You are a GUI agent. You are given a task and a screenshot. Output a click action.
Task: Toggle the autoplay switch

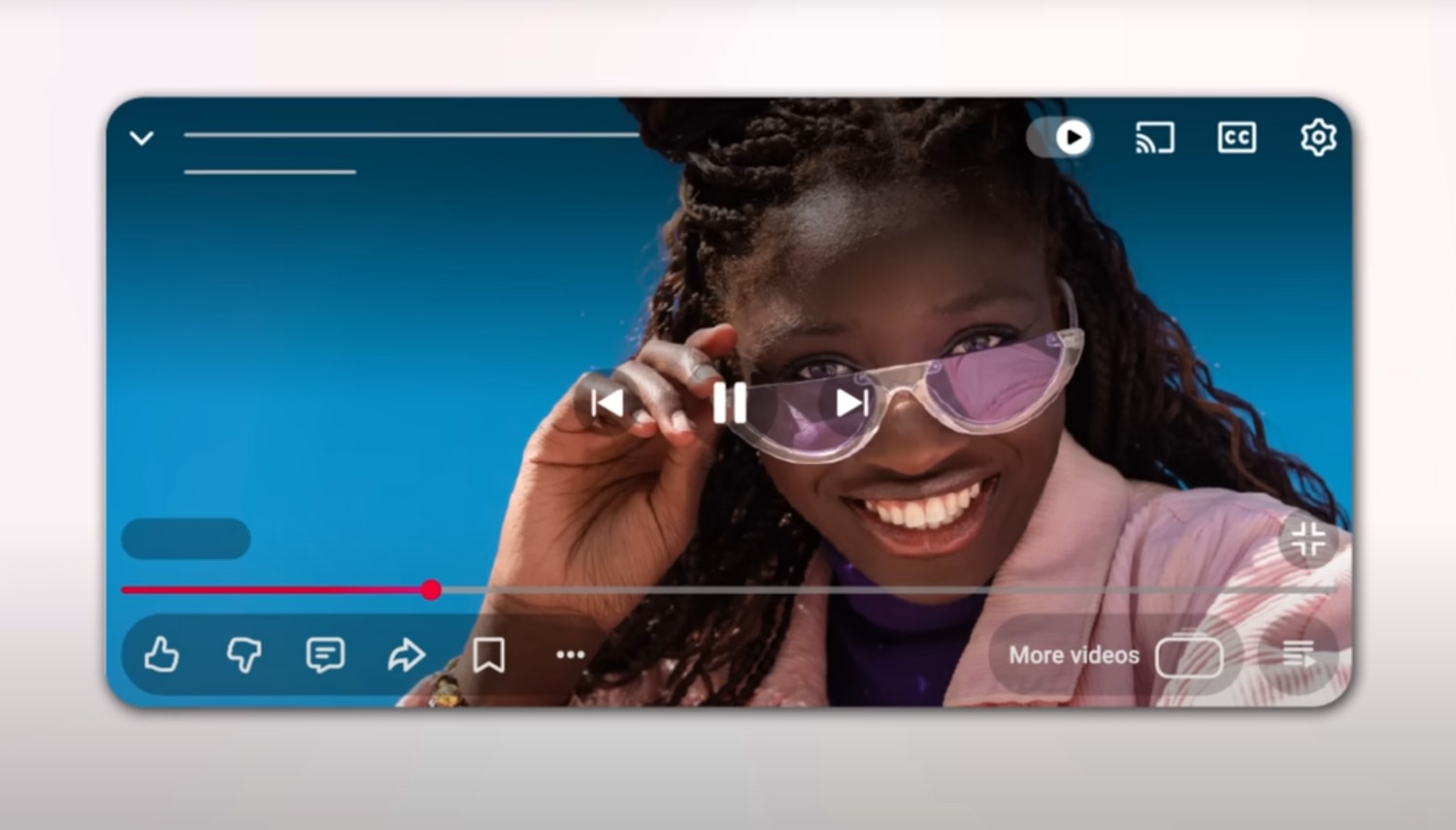(1061, 138)
